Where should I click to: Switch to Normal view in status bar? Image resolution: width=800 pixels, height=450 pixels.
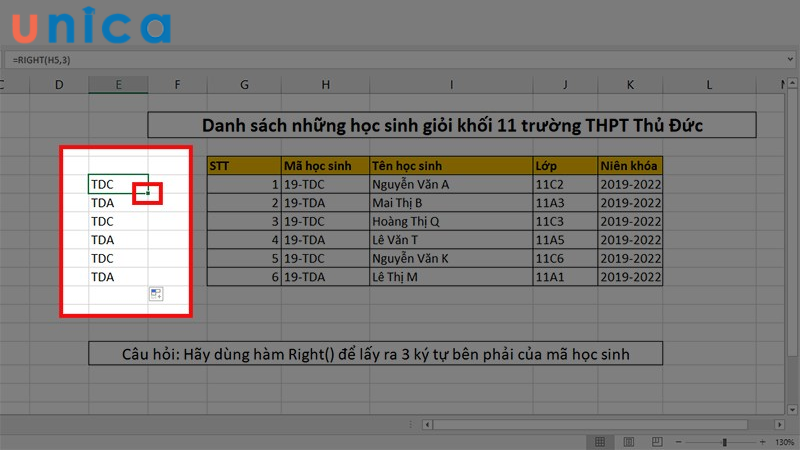[601, 441]
